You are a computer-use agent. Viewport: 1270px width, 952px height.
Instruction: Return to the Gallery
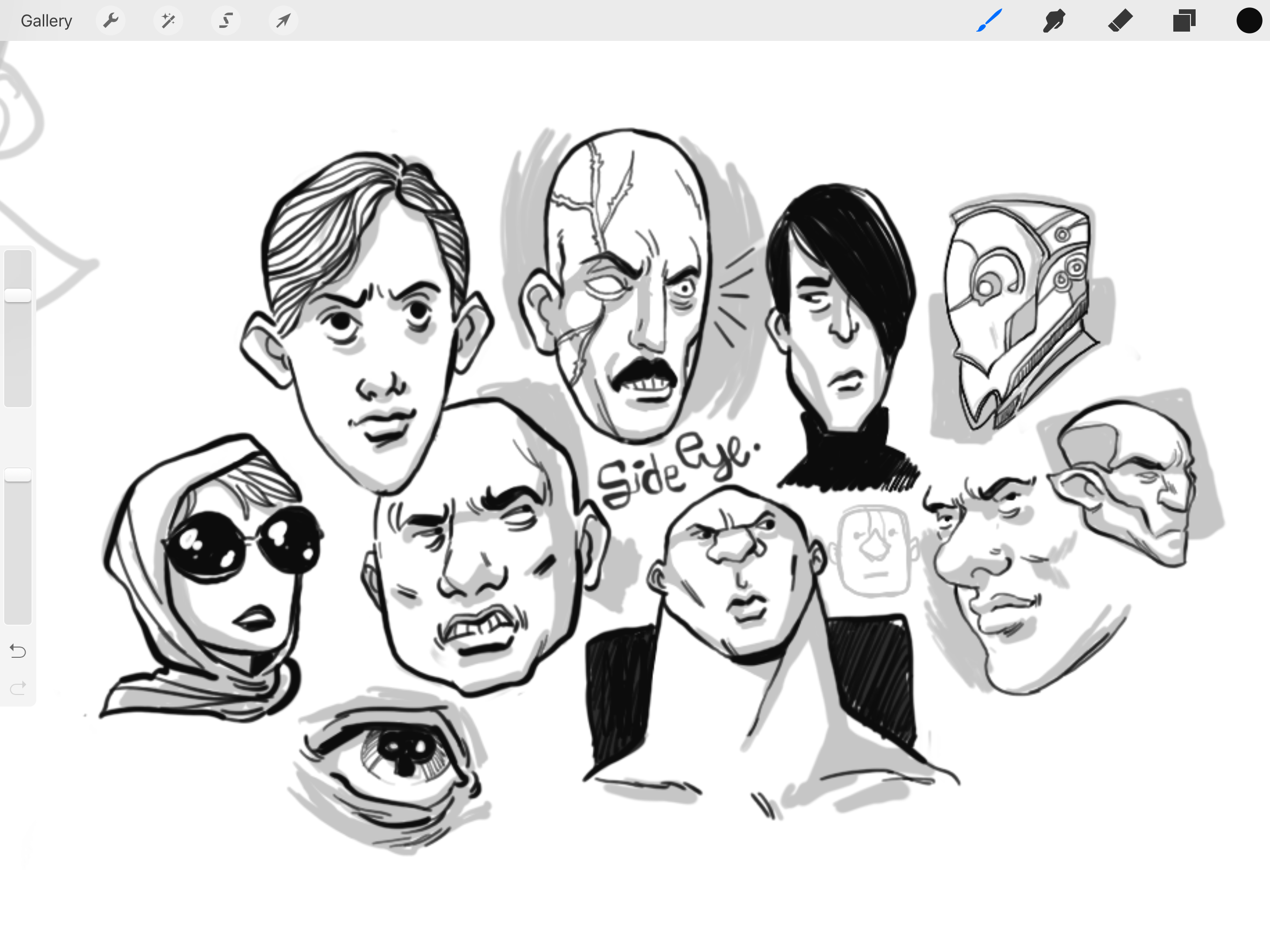(46, 20)
